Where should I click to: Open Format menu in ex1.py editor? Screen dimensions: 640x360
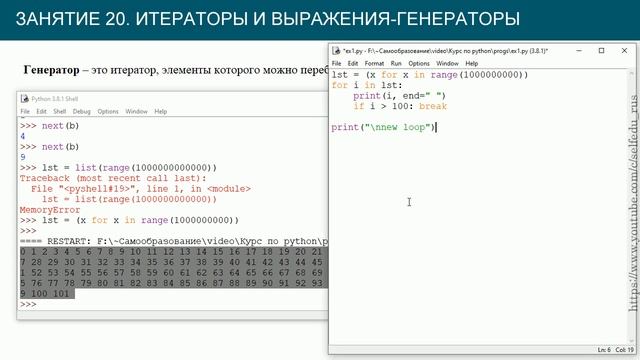click(374, 63)
